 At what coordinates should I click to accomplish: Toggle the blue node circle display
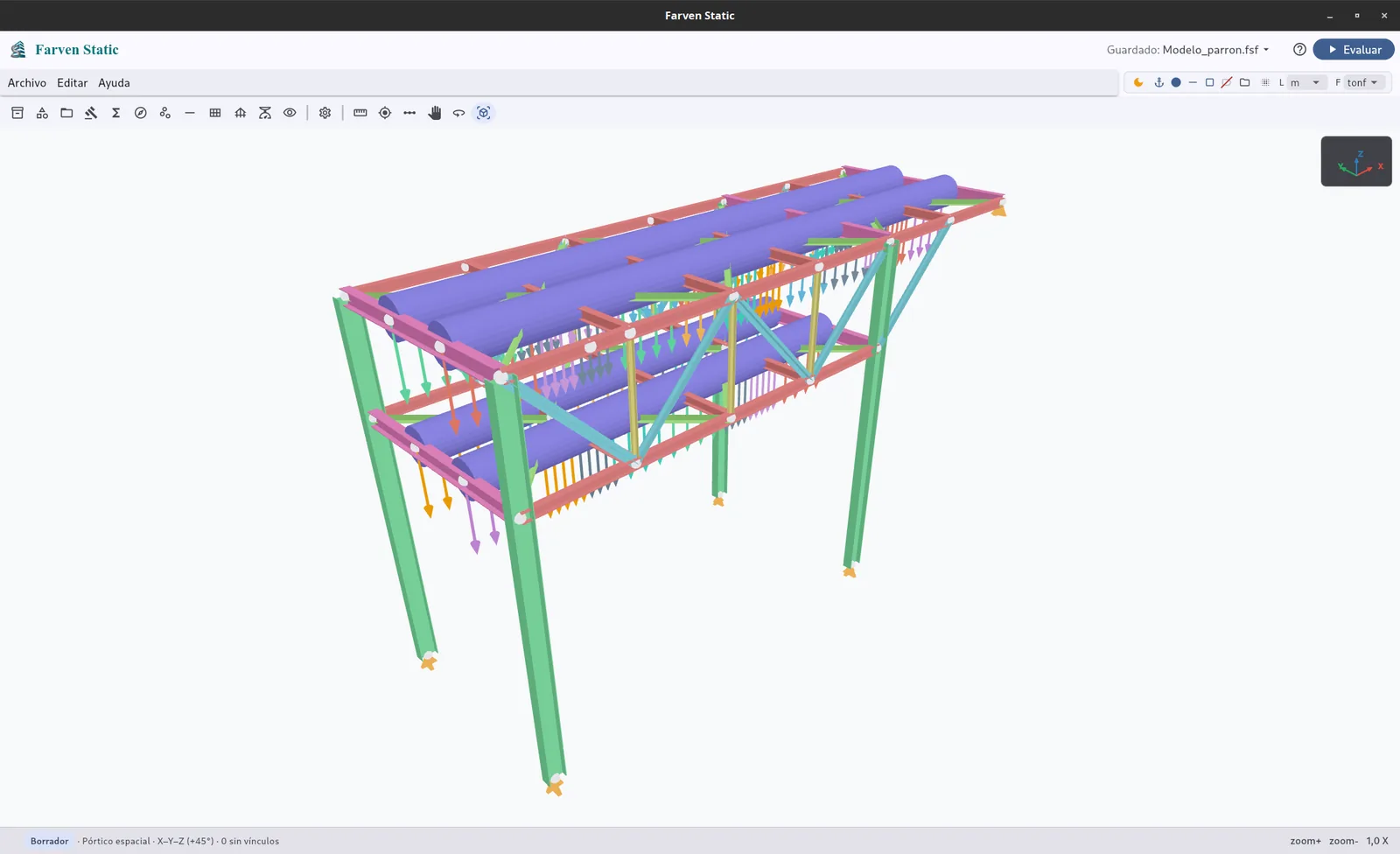click(1176, 82)
